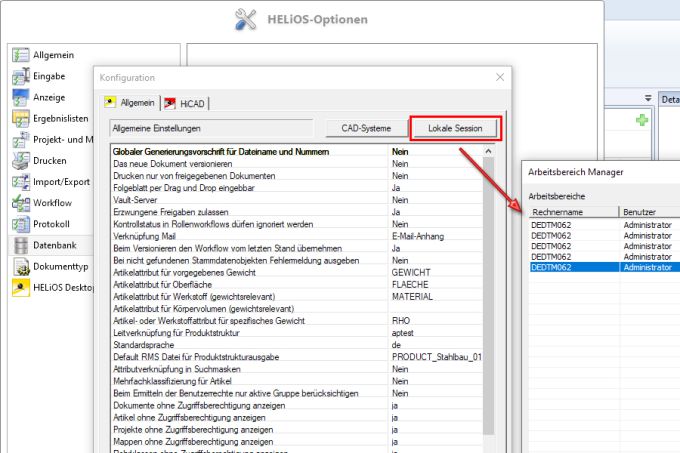Select the 'Vault-Server' setting row
This screenshot has height=453, width=680.
coord(297,200)
